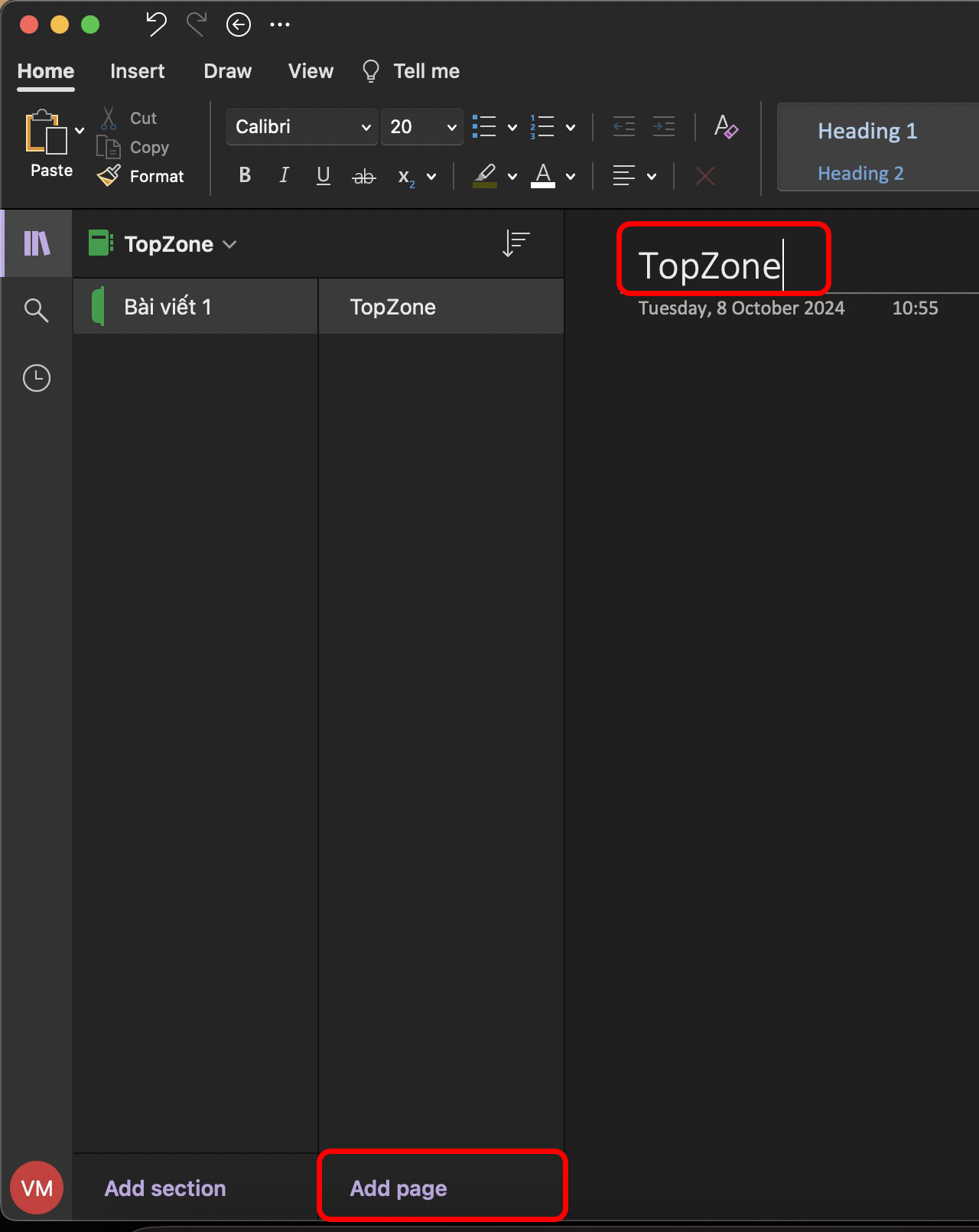Apply text highlight color
This screenshot has height=1232, width=979.
coord(485,176)
